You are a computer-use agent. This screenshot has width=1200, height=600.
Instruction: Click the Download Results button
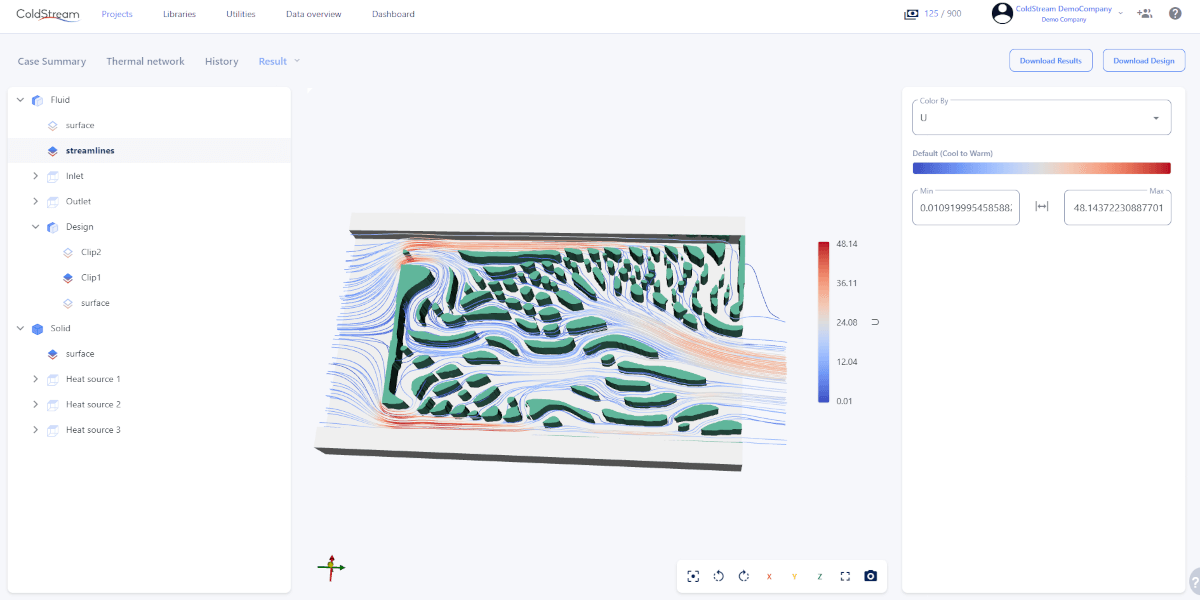coord(1050,60)
